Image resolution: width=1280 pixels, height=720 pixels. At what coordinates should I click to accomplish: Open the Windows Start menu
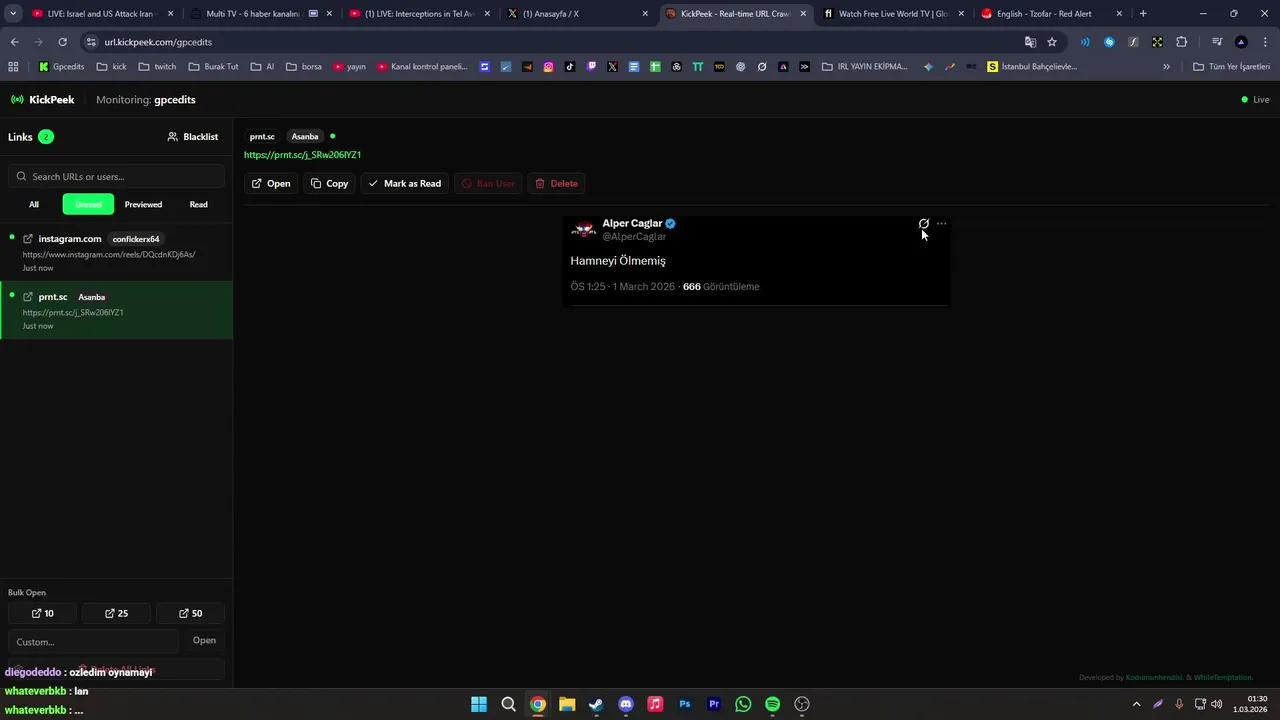tap(479, 704)
